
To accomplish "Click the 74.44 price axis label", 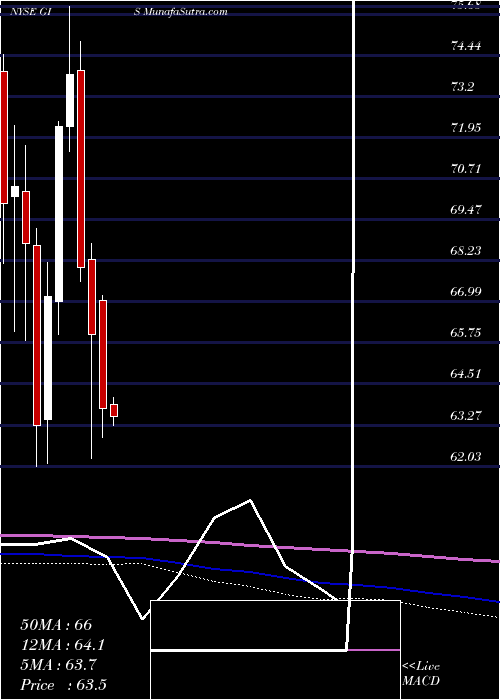I will pos(466,45).
